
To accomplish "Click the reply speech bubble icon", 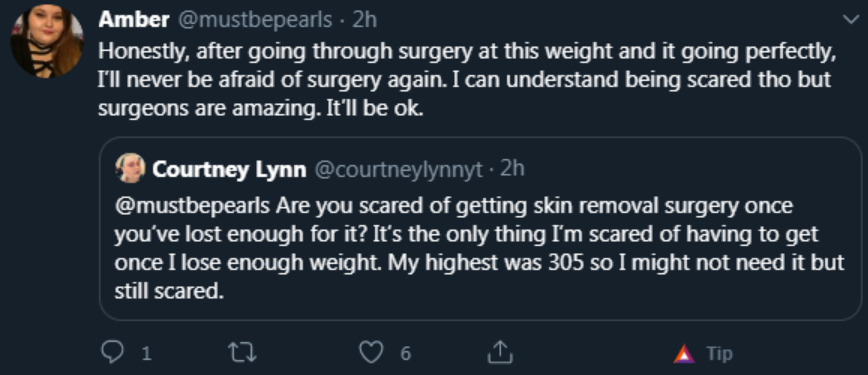I will point(112,352).
